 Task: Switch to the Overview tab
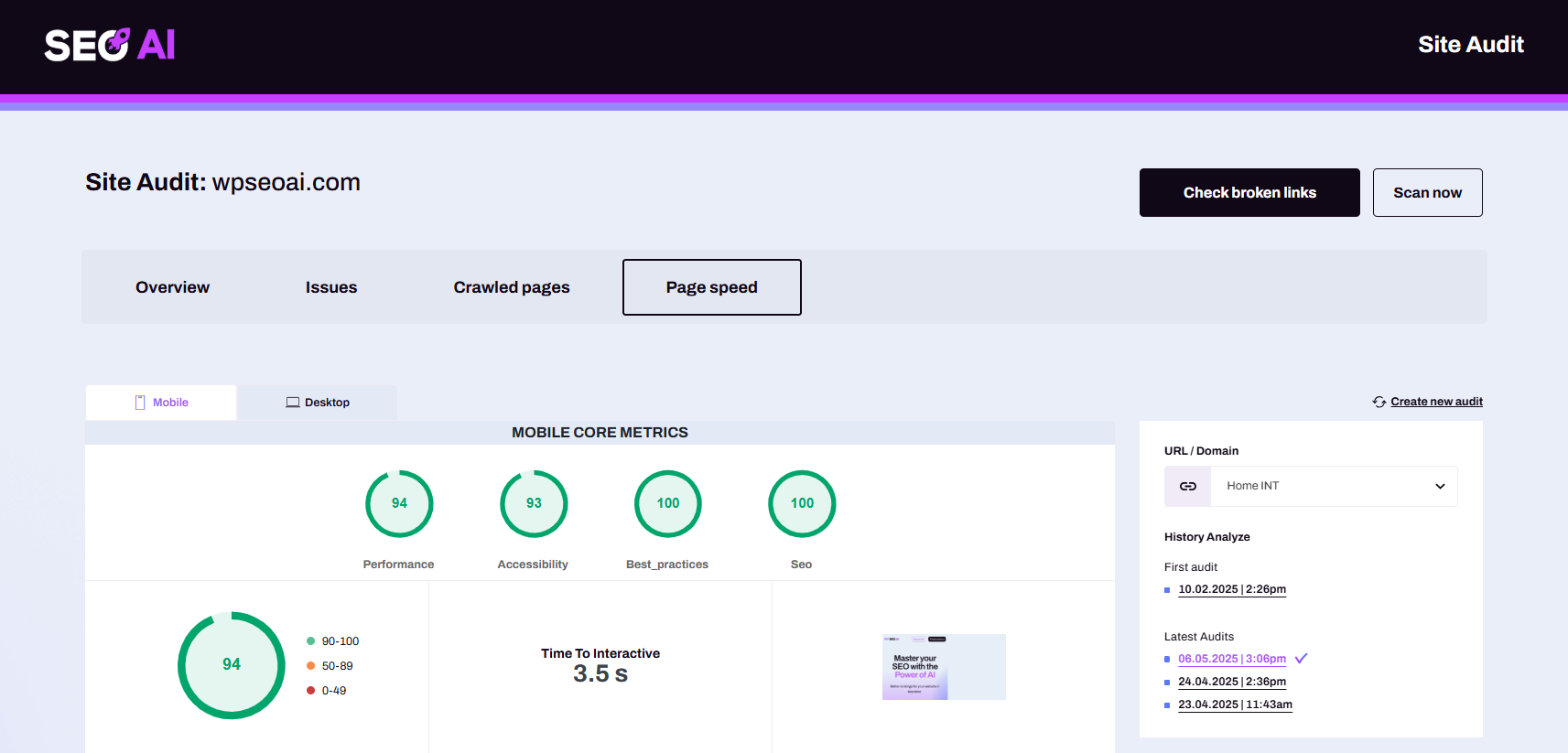pyautogui.click(x=172, y=287)
